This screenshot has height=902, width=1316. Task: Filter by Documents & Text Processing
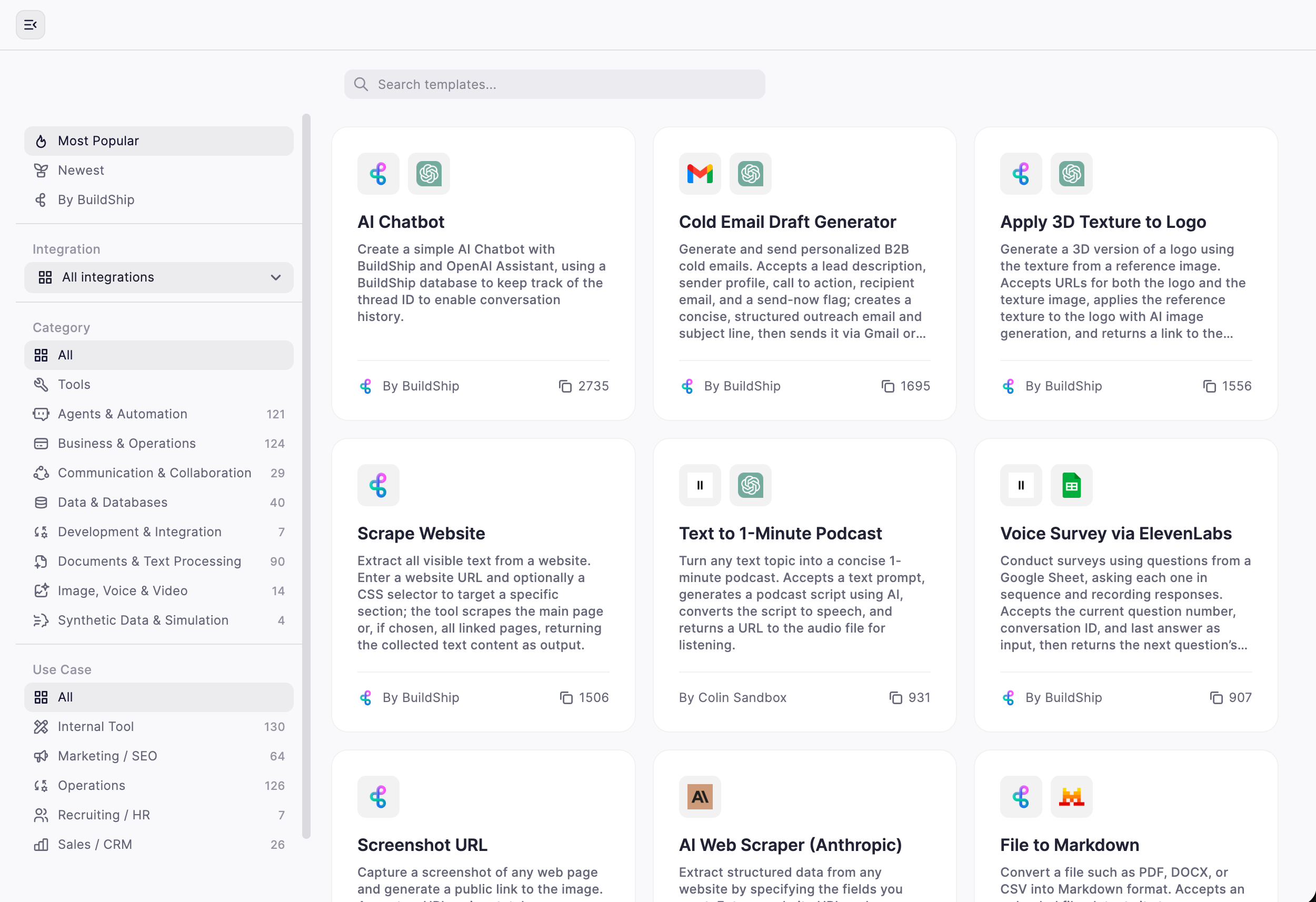158,561
